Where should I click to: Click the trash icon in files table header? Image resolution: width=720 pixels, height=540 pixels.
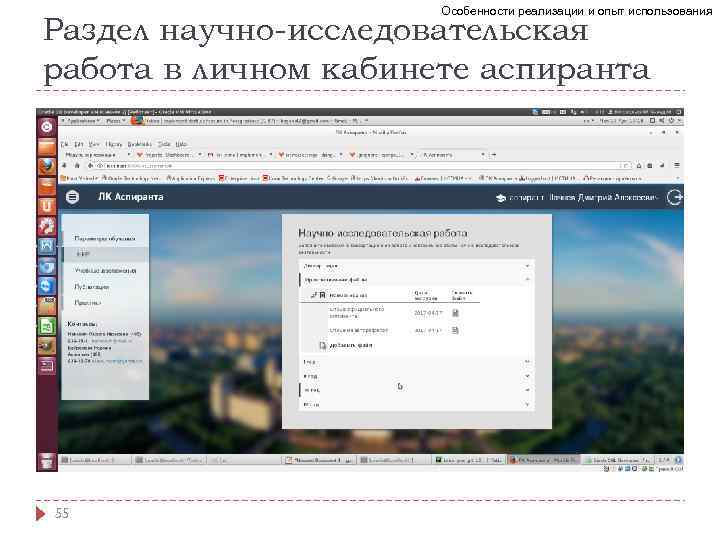click(322, 295)
